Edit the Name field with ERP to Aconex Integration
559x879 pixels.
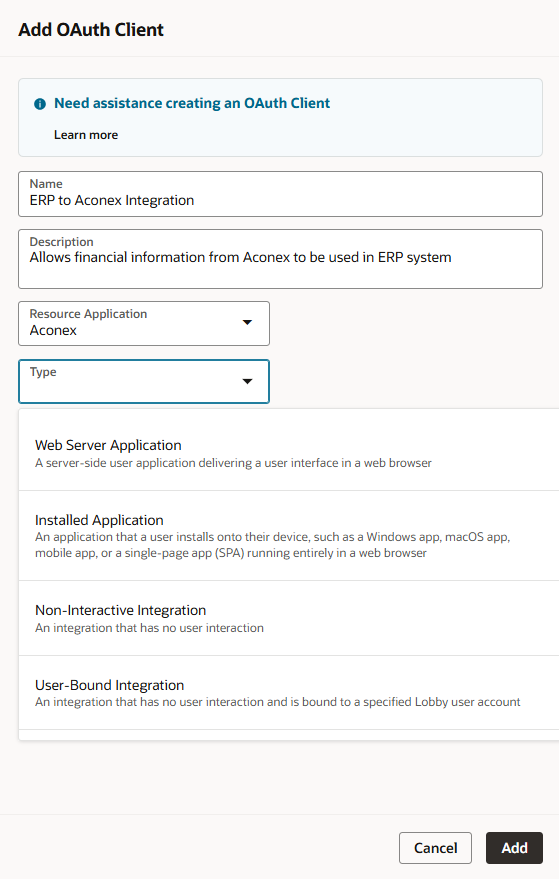point(280,194)
